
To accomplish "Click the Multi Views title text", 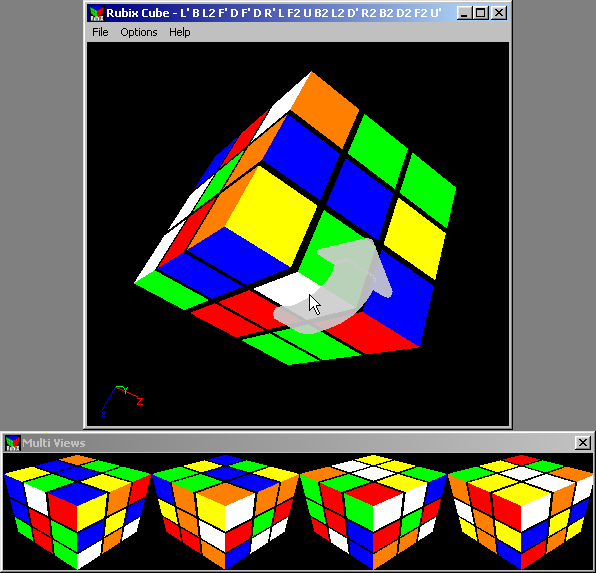I will coord(54,443).
